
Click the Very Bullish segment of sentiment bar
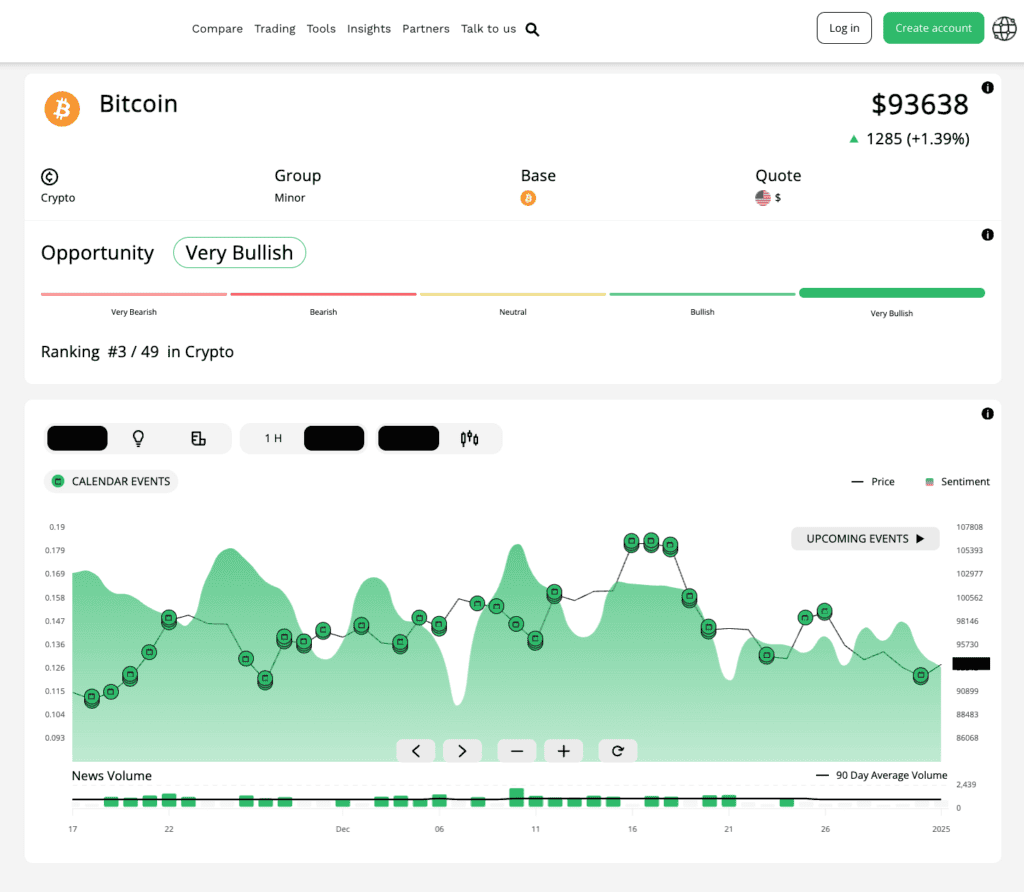891,294
